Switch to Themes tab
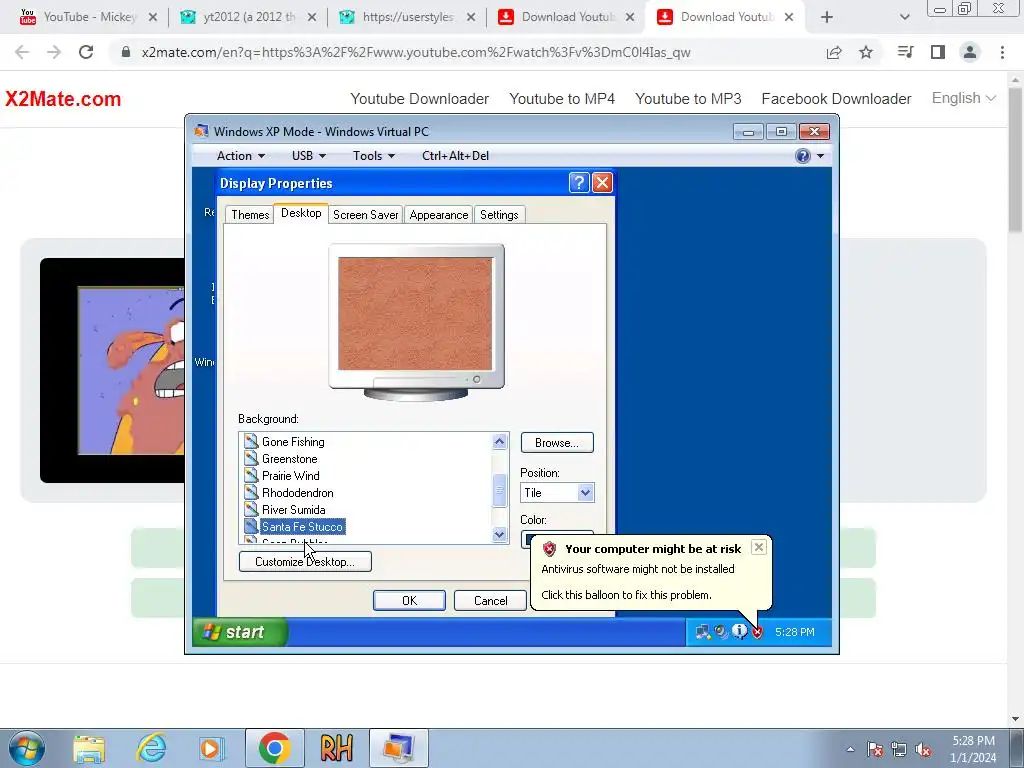Image resolution: width=1024 pixels, height=768 pixels. click(x=250, y=215)
